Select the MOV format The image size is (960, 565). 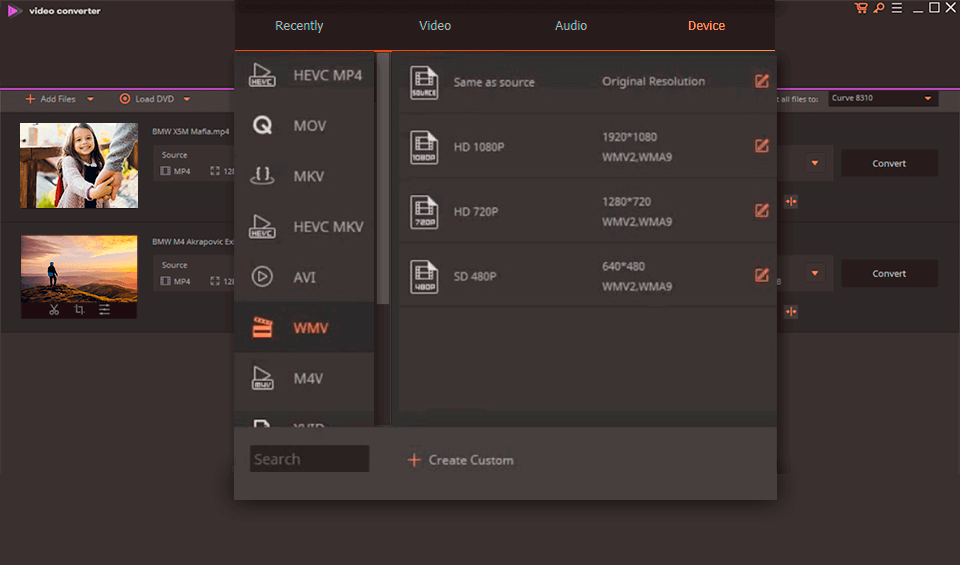pyautogui.click(x=305, y=126)
